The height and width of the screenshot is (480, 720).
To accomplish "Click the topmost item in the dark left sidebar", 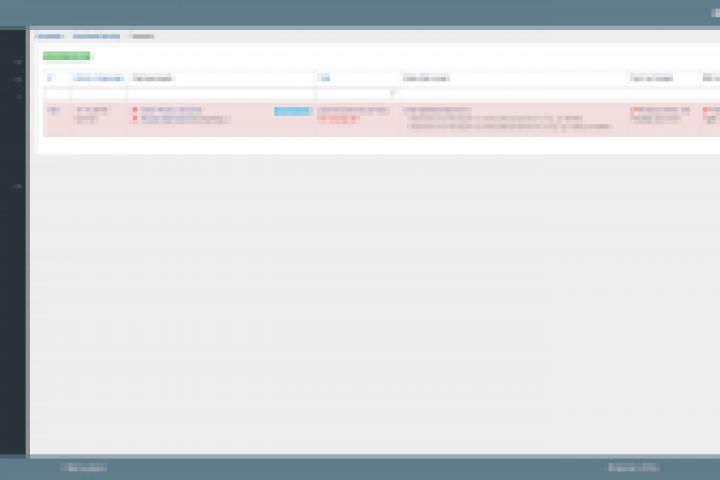I will pyautogui.click(x=17, y=62).
